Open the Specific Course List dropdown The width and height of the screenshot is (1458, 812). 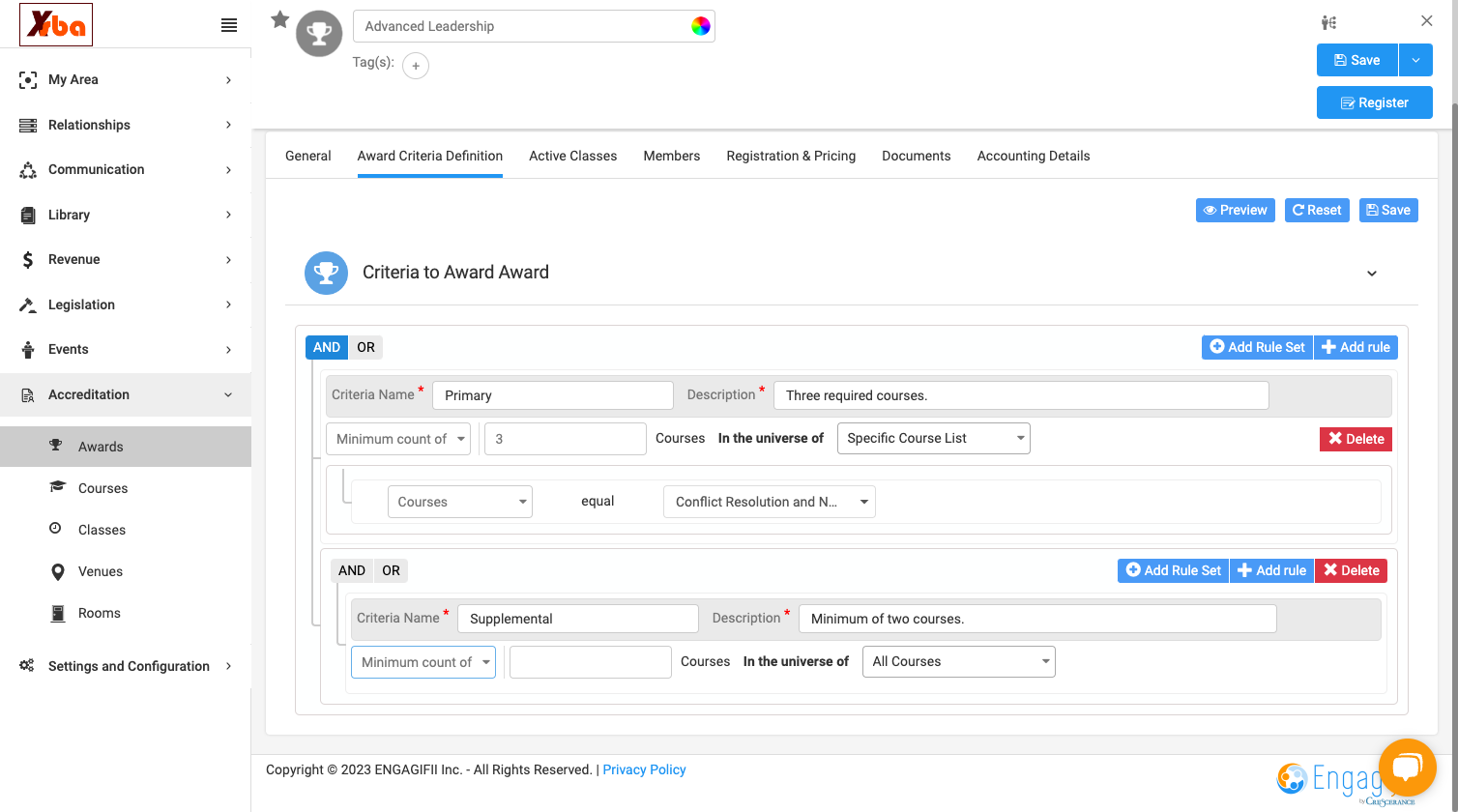[933, 438]
